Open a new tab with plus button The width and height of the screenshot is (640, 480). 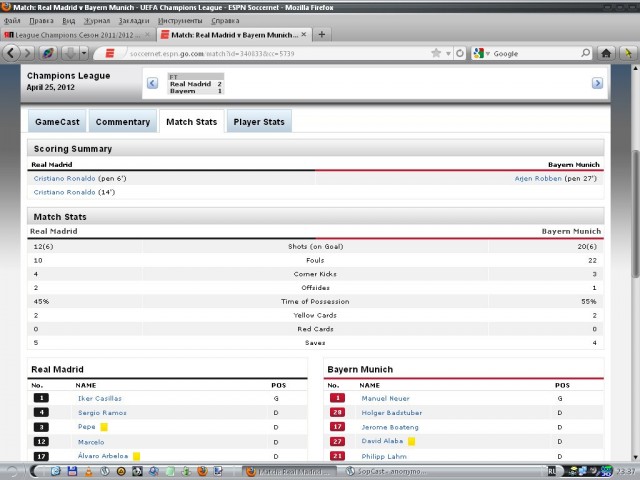[322, 35]
